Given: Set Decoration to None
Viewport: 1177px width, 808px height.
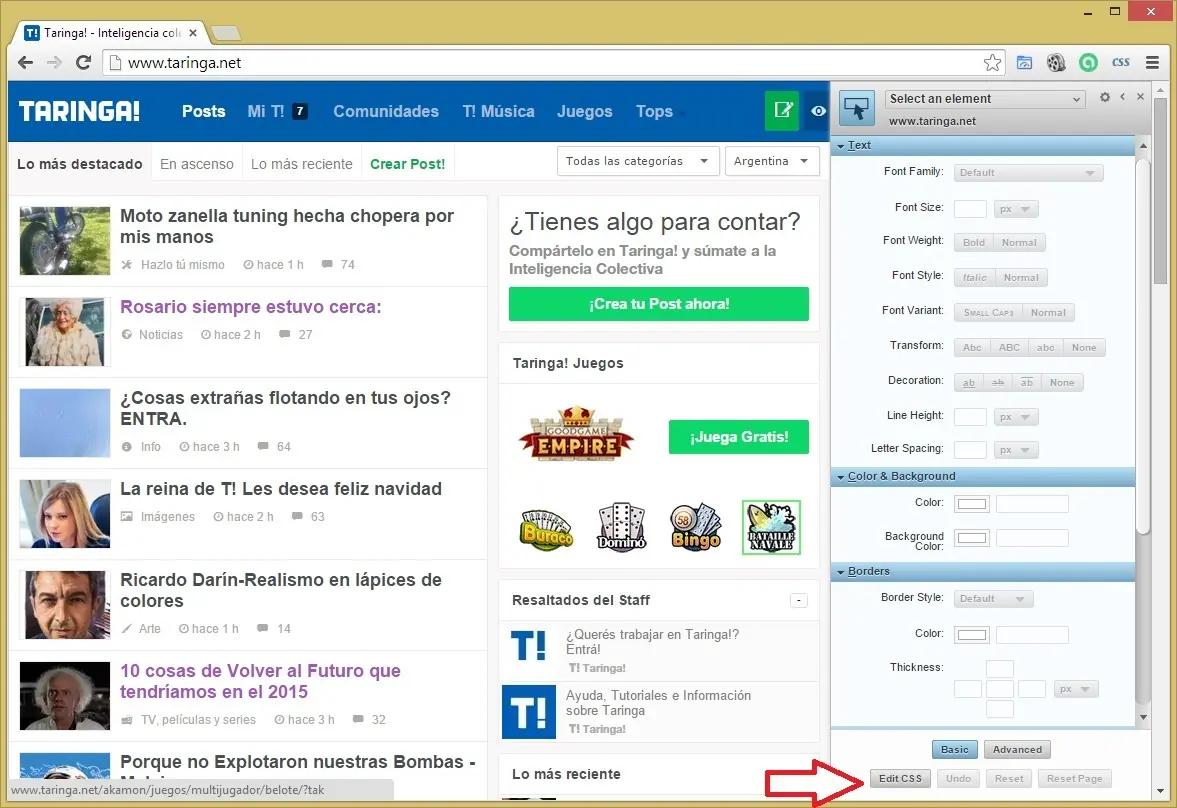Looking at the screenshot, I should (x=1061, y=383).
